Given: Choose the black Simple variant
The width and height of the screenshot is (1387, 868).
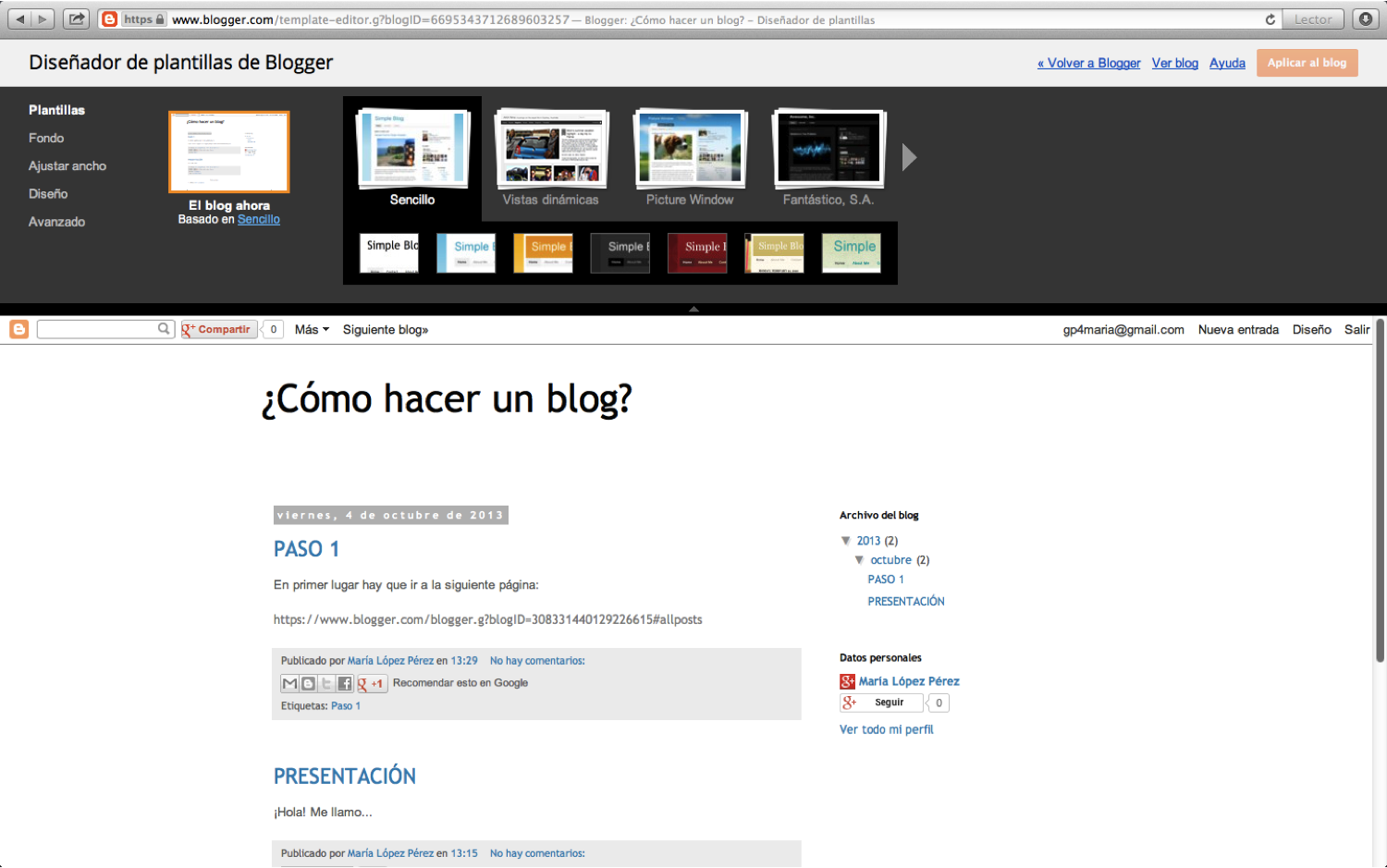Looking at the screenshot, I should [620, 252].
